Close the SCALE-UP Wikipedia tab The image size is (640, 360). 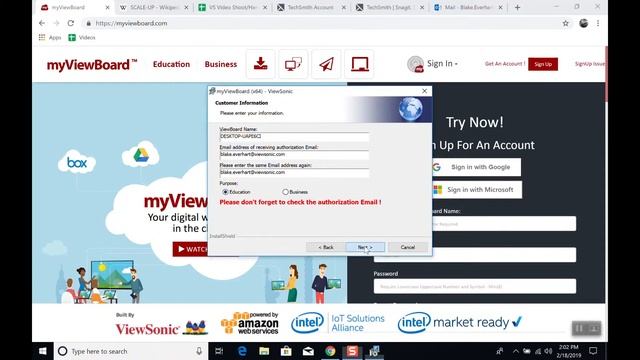coord(186,7)
